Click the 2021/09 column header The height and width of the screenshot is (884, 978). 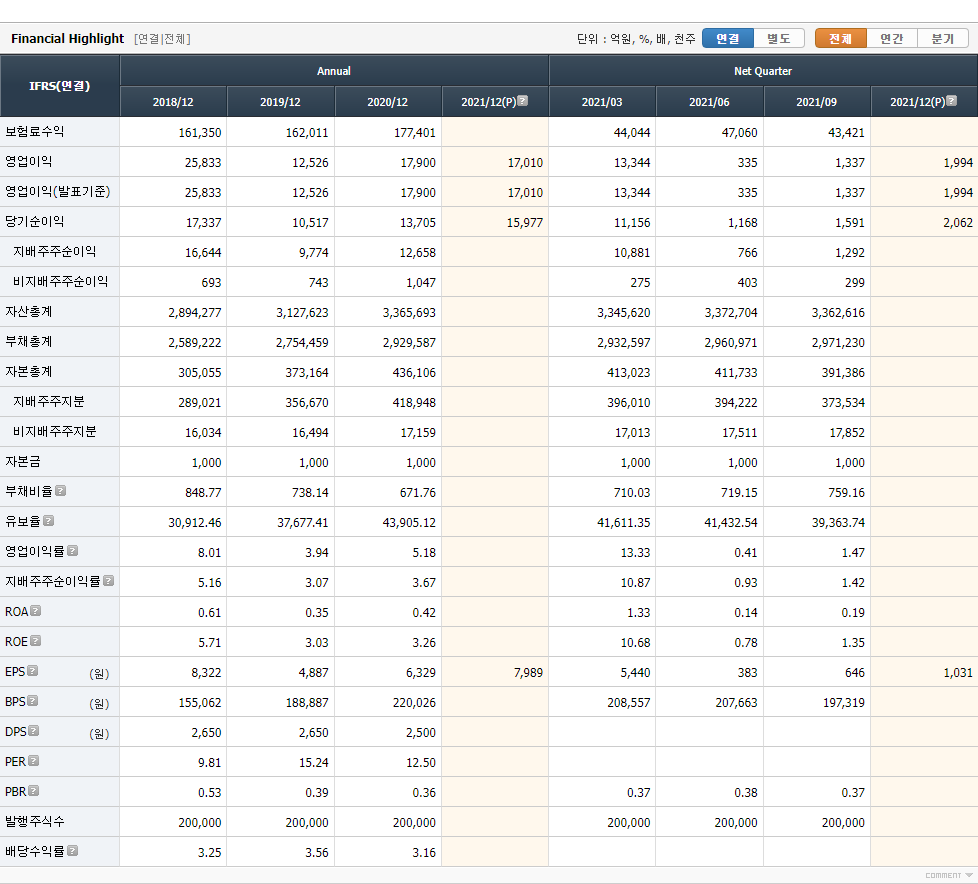816,102
